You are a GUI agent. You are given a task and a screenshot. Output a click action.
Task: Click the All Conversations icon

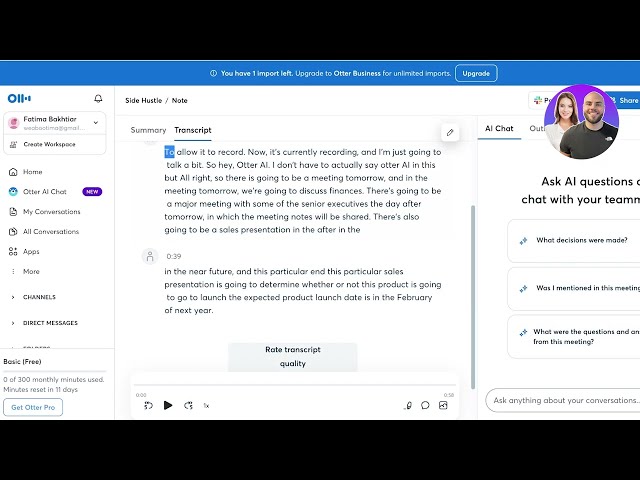[x=13, y=231]
